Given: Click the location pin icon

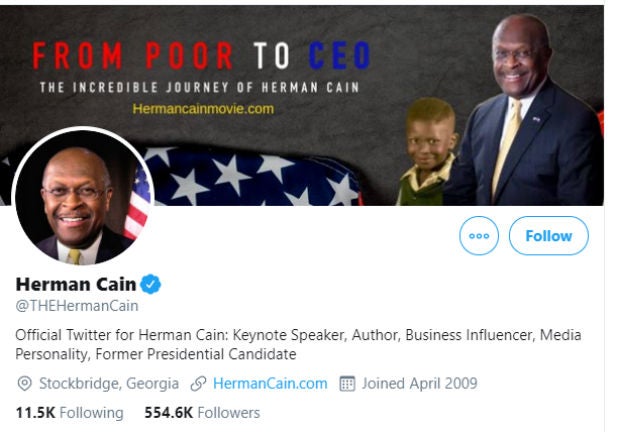Looking at the screenshot, I should point(24,383).
